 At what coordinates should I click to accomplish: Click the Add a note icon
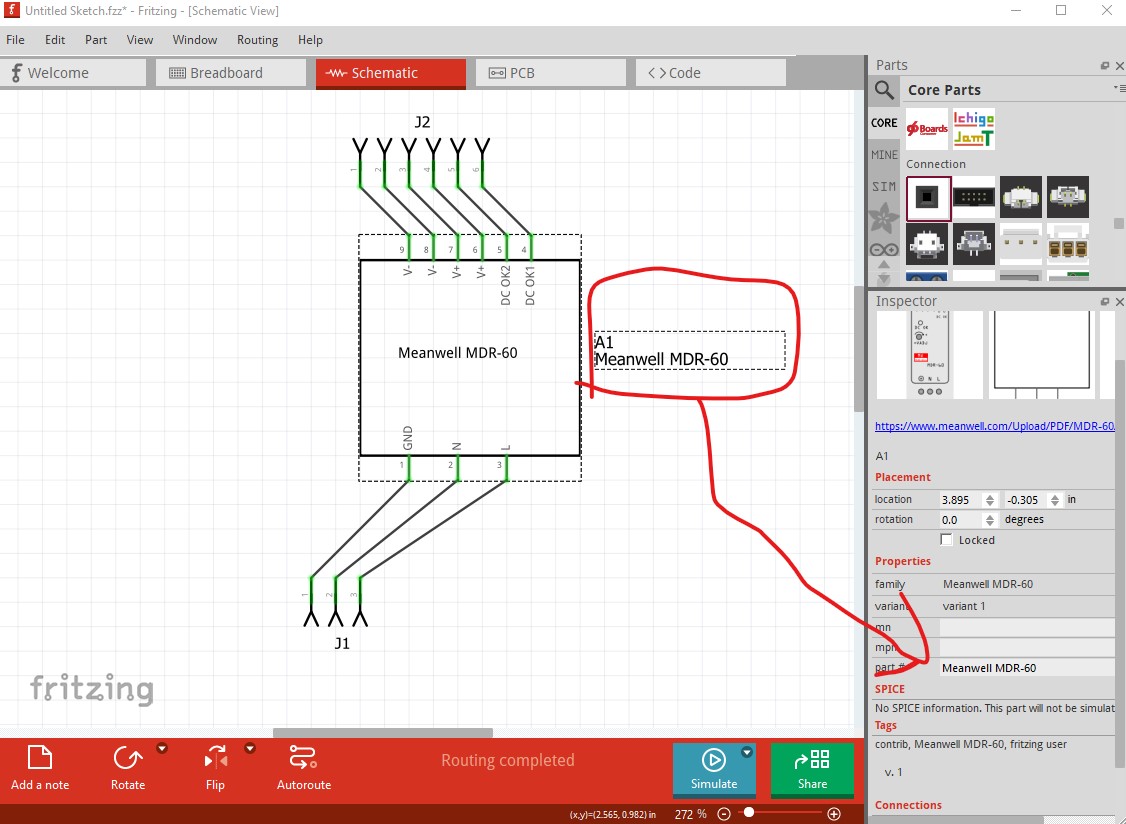39,758
